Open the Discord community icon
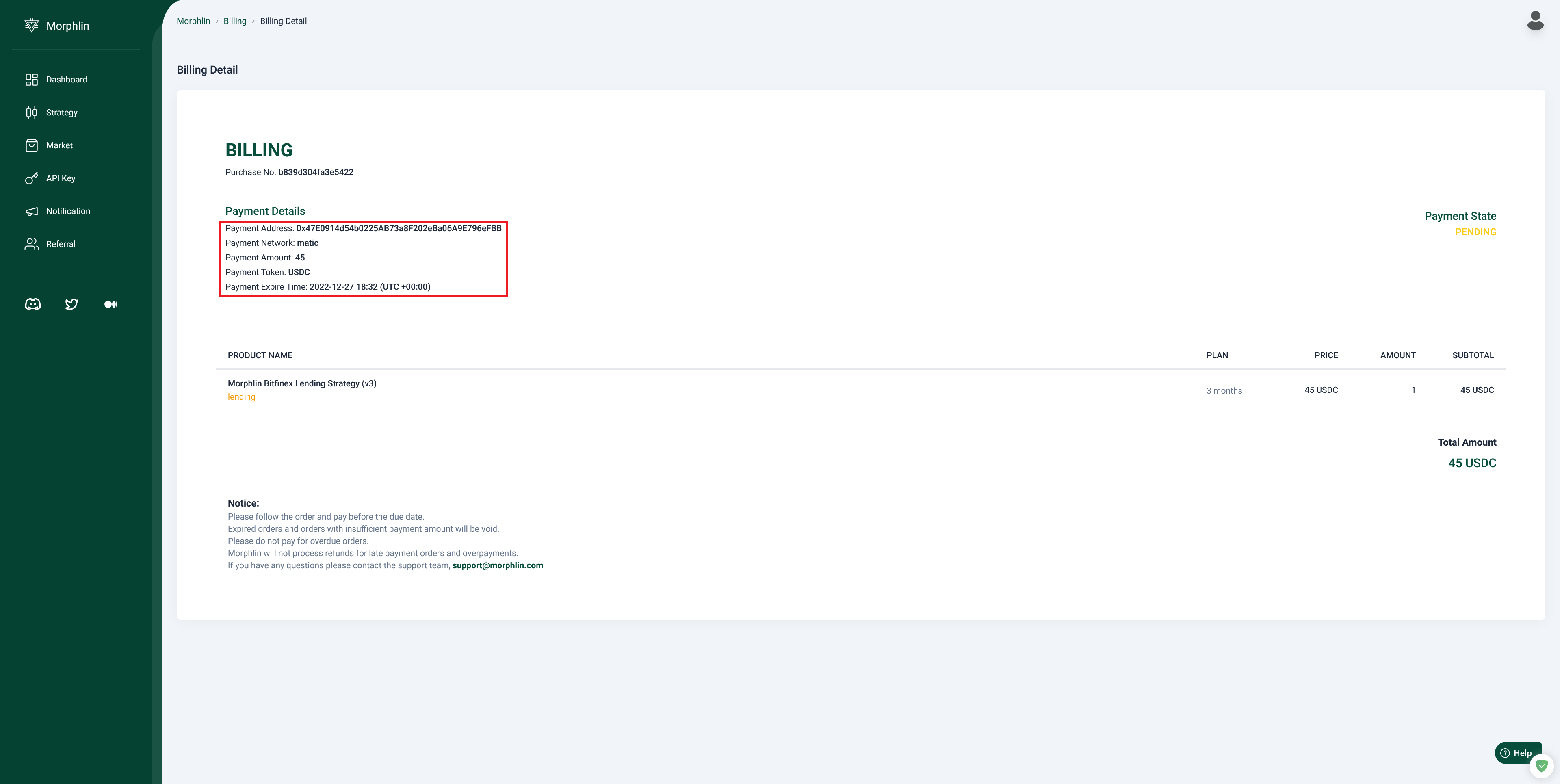This screenshot has width=1560, height=784. [x=32, y=304]
